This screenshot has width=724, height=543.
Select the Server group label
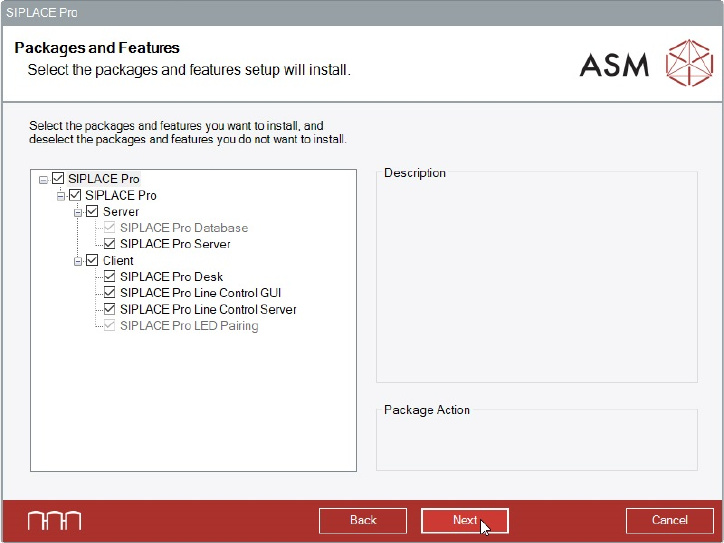tap(121, 211)
